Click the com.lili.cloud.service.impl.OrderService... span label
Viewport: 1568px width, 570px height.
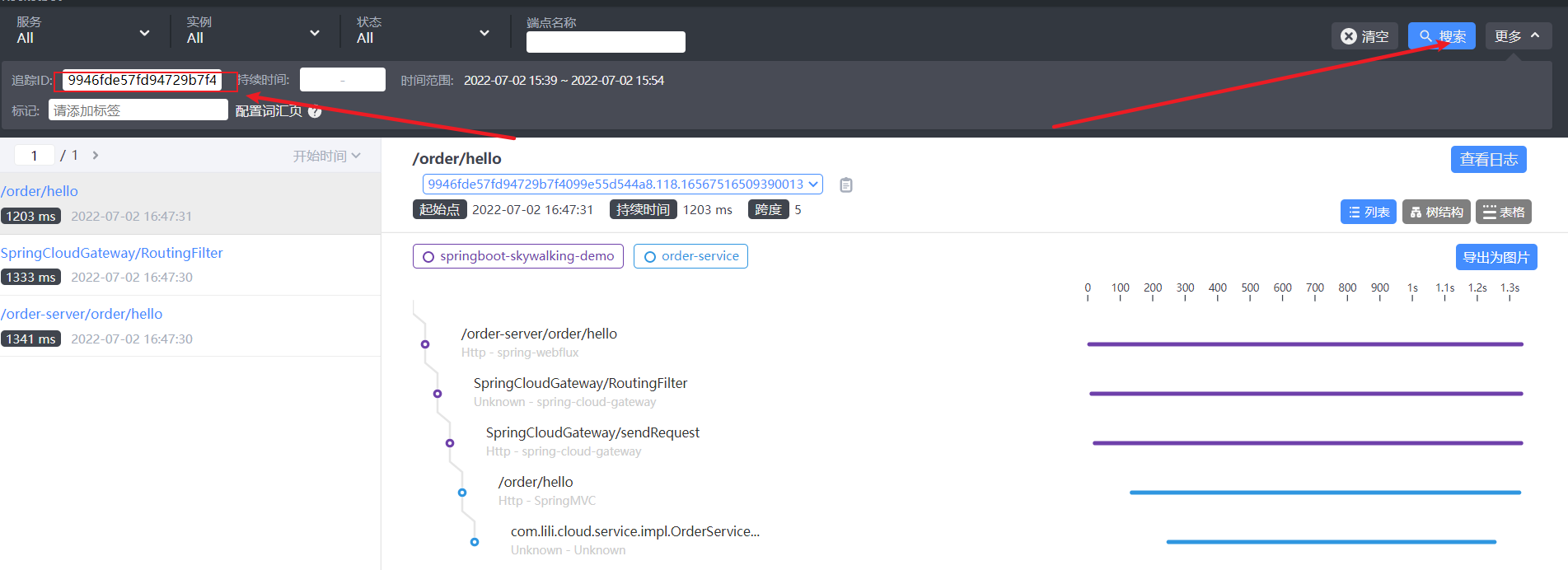coord(635,531)
